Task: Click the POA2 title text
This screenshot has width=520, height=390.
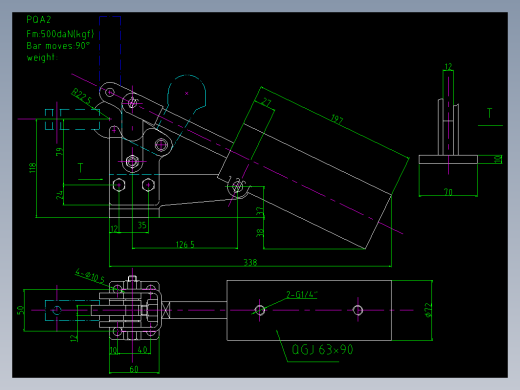Action: coord(39,20)
